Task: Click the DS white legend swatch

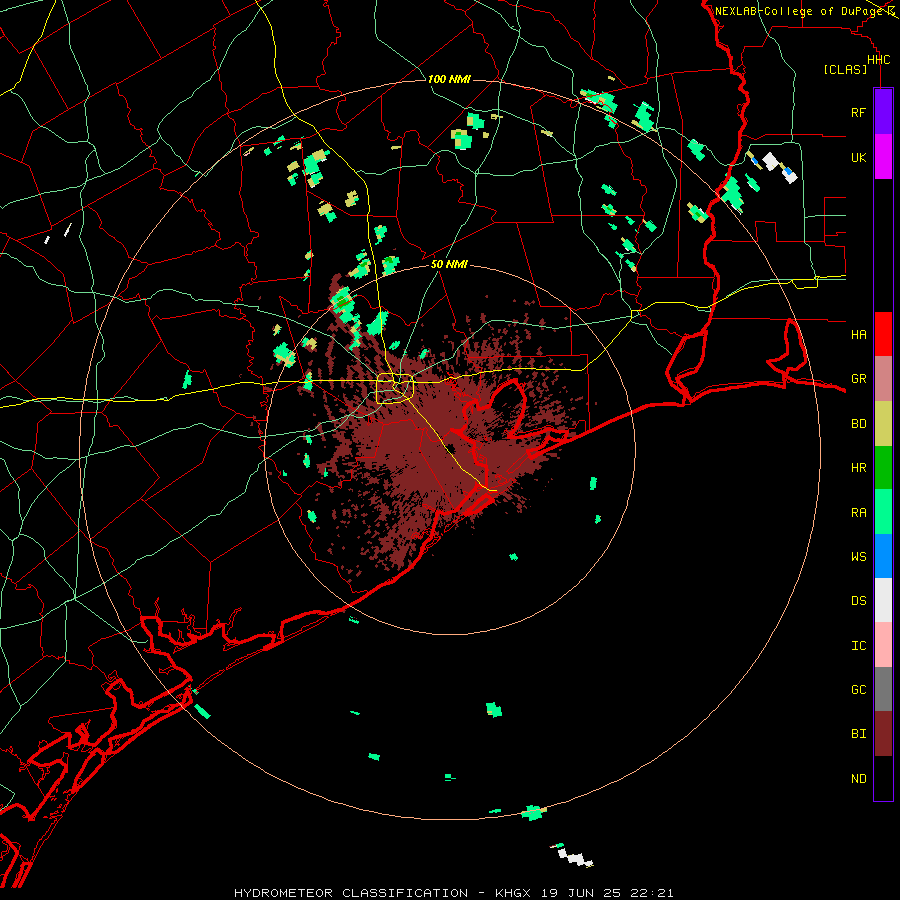Action: tap(883, 600)
